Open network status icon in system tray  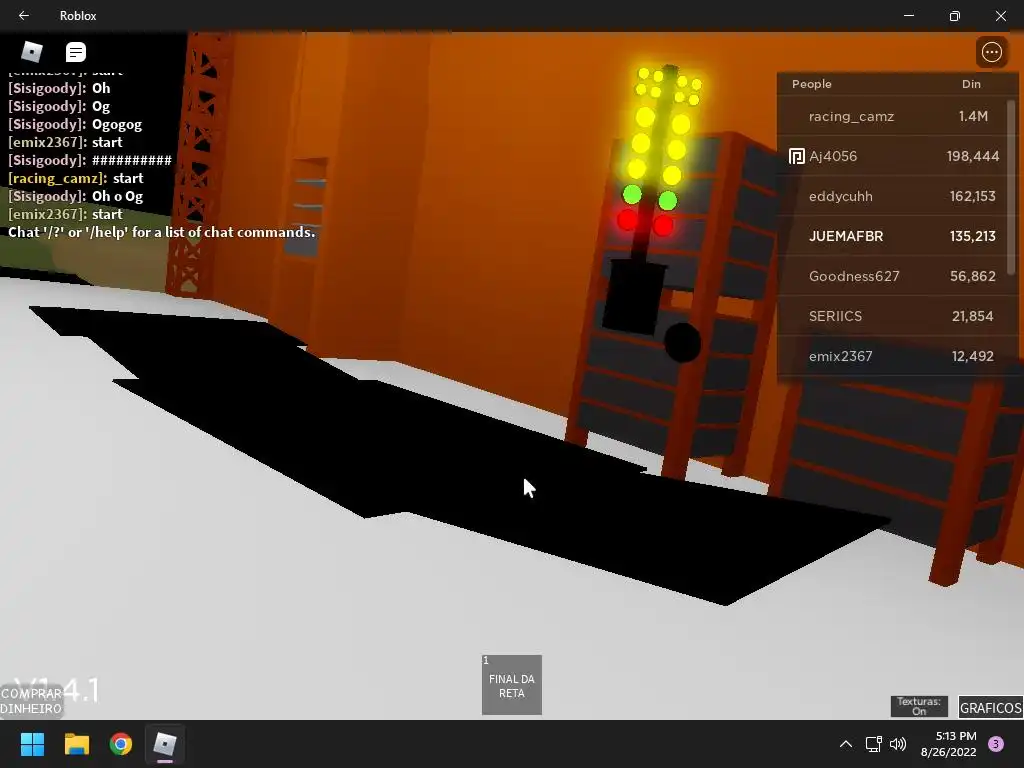[x=873, y=744]
